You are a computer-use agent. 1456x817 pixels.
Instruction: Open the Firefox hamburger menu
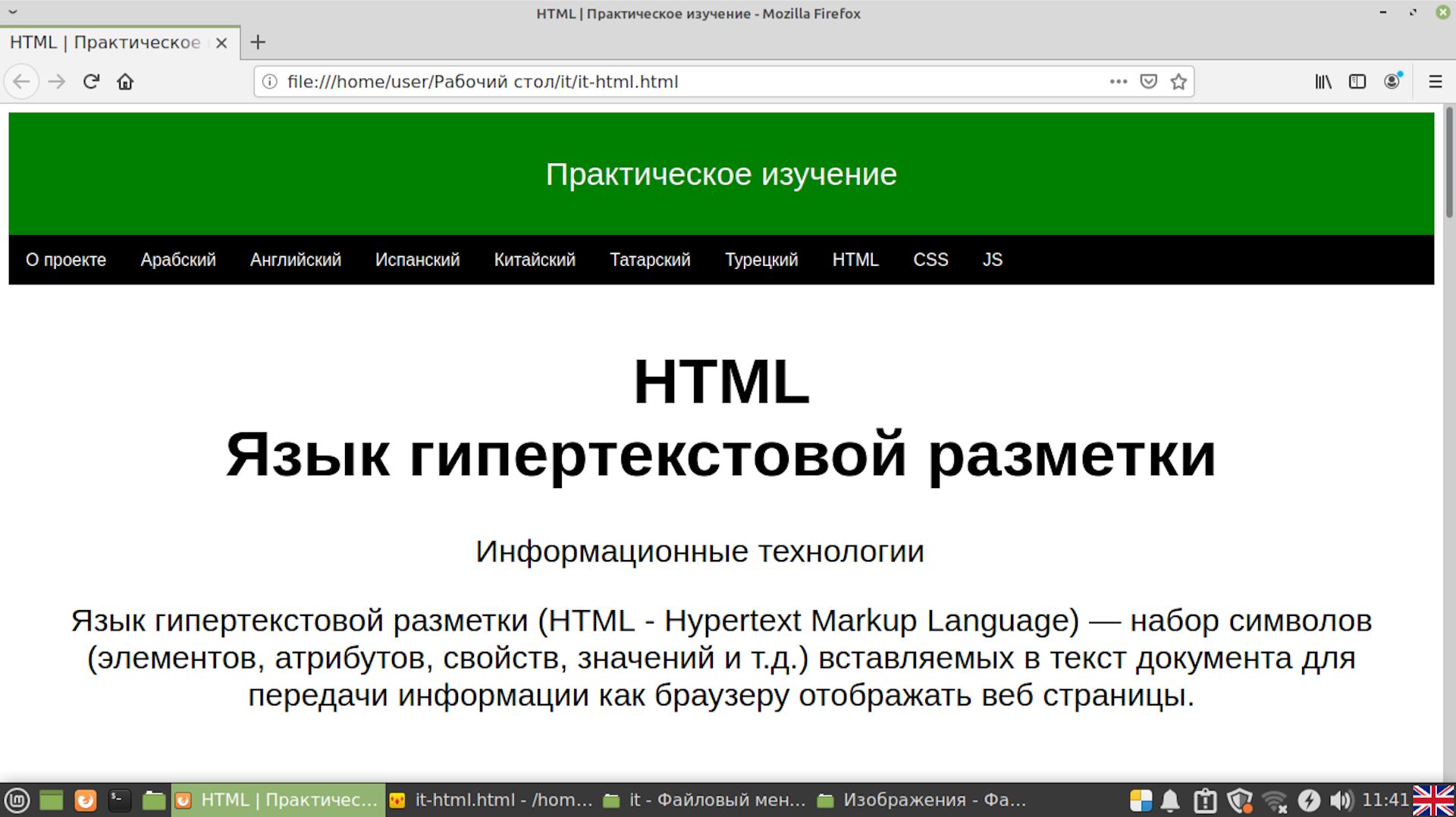(1436, 81)
